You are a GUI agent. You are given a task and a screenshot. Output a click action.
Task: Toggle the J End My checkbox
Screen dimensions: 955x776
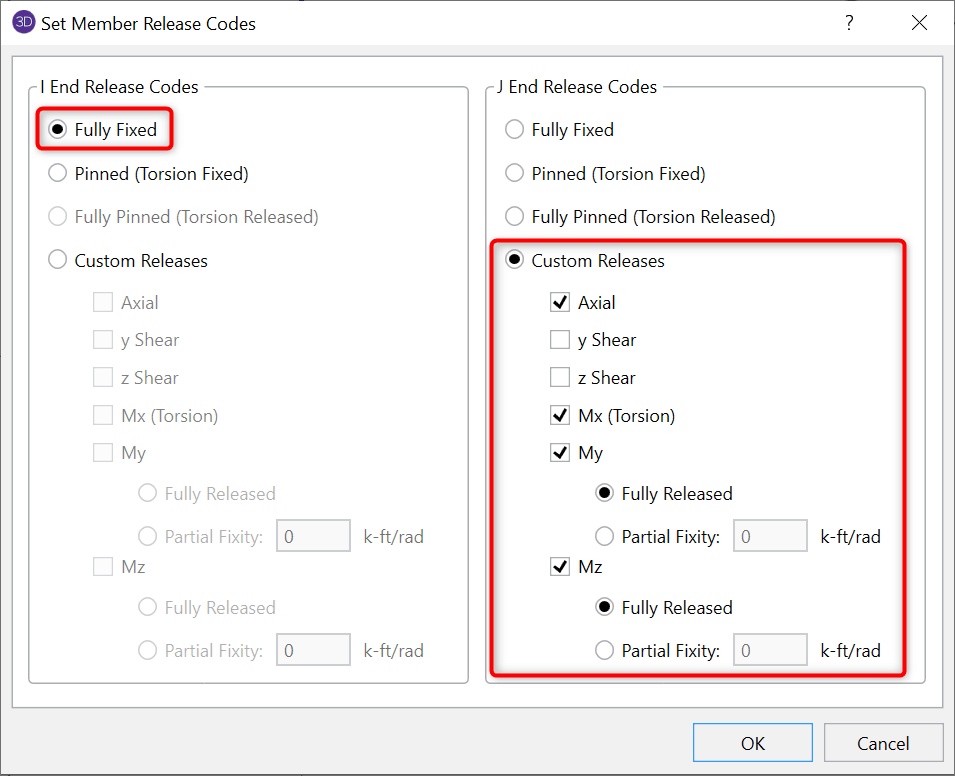click(560, 454)
